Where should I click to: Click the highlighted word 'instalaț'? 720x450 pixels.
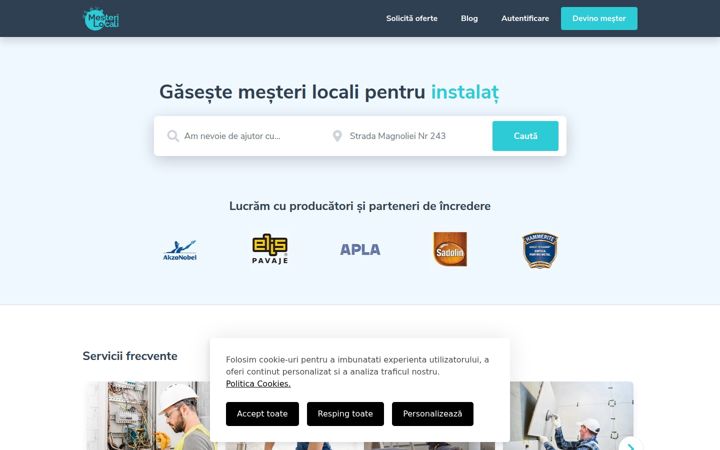pos(465,92)
